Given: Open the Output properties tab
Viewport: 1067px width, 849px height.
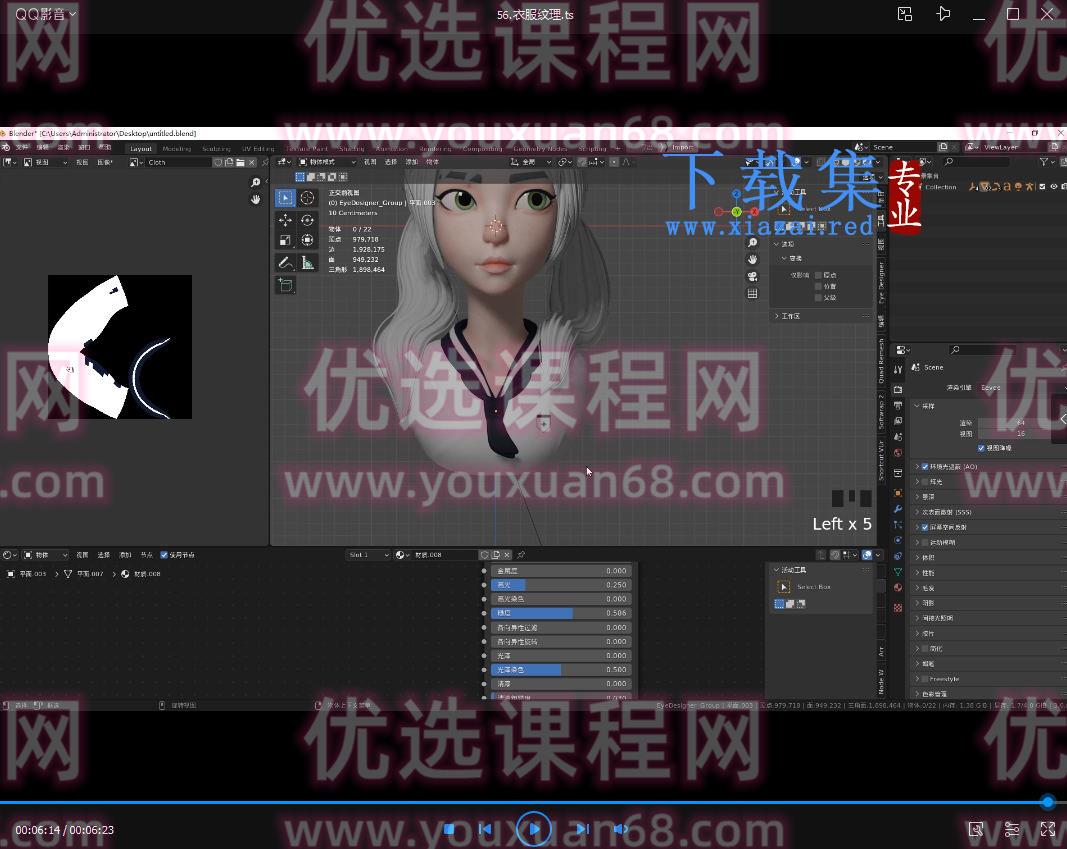Looking at the screenshot, I should coord(898,405).
